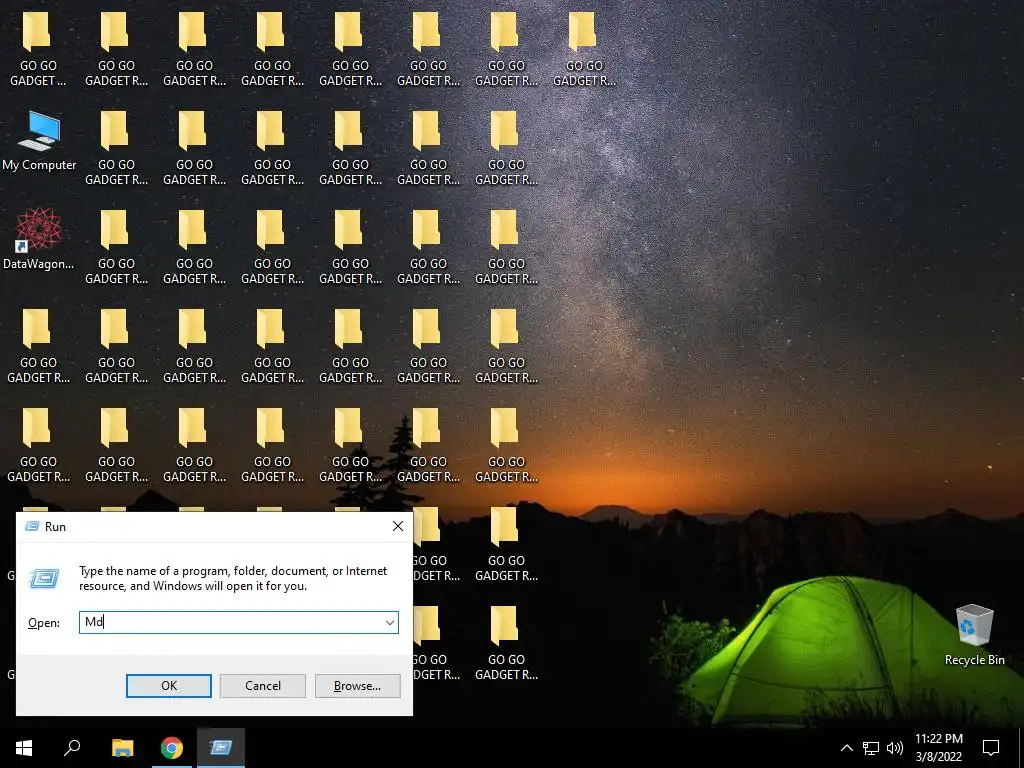The image size is (1024, 768).
Task: Click the Run program icon beside the description
Action: coord(44,578)
